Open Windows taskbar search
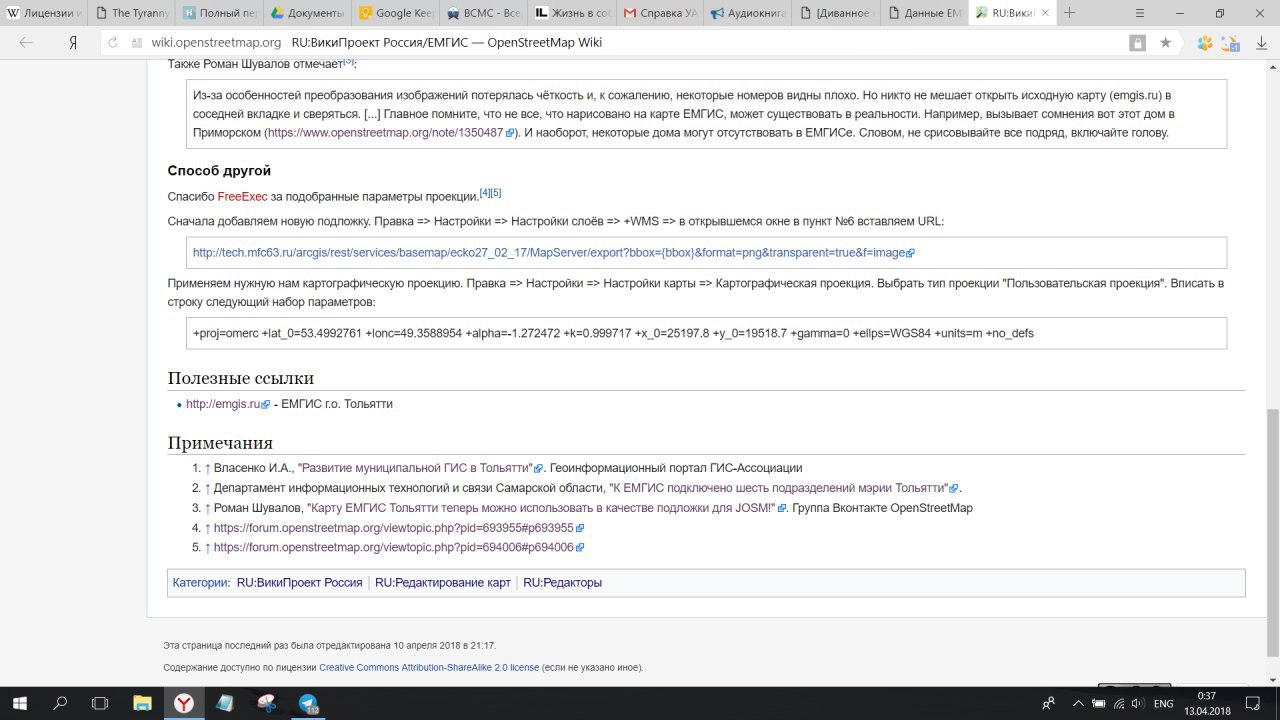Image resolution: width=1280 pixels, height=720 pixels. tap(59, 703)
